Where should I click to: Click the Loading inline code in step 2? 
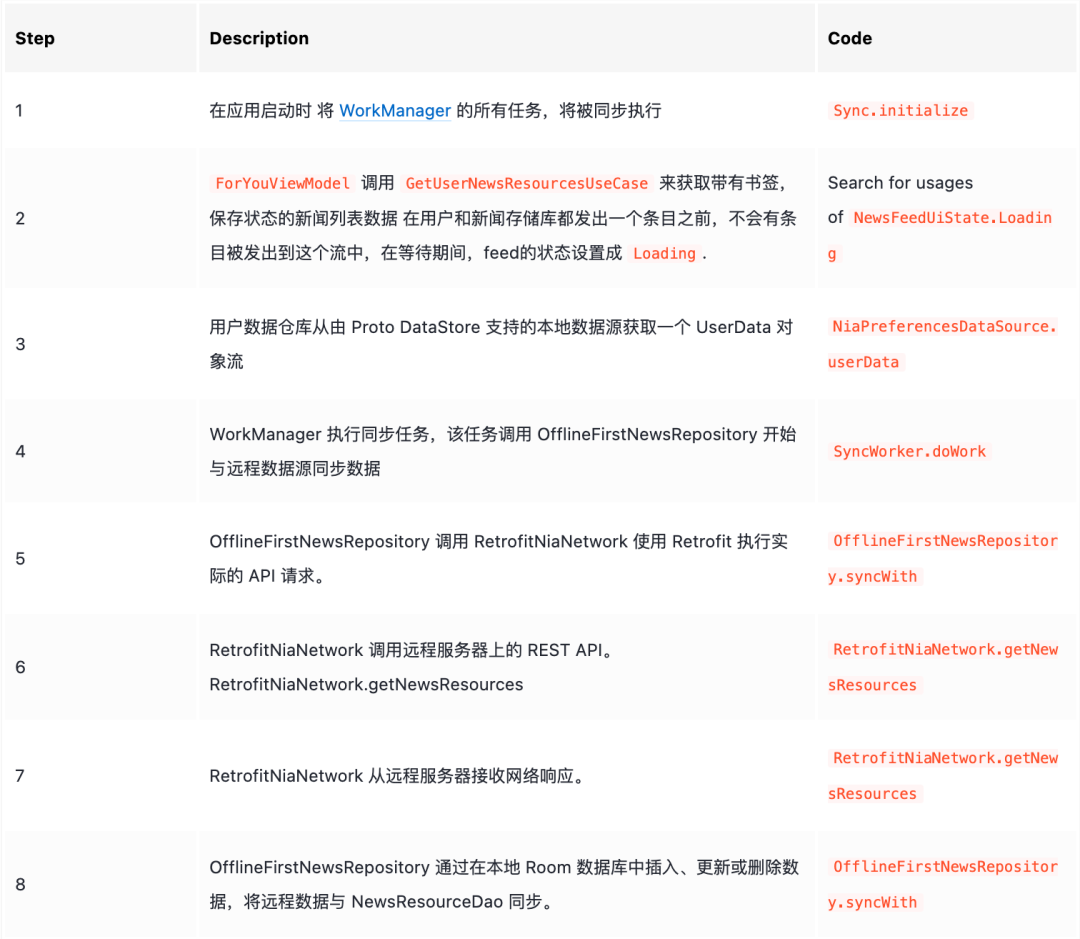(x=664, y=254)
